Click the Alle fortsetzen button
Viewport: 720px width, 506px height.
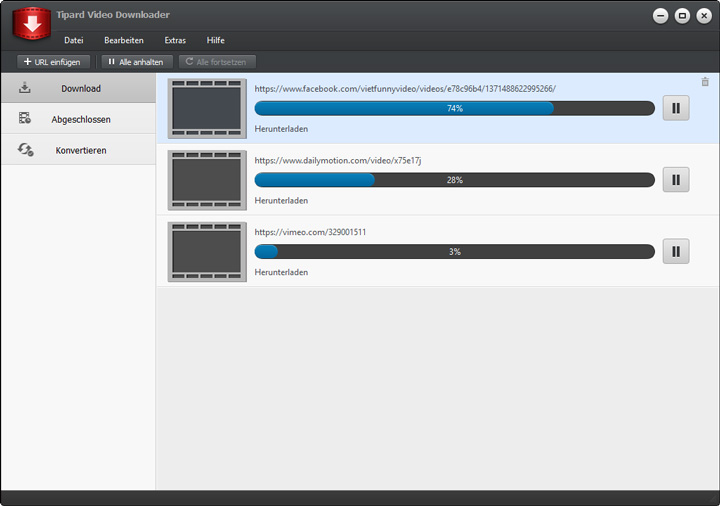pos(217,62)
